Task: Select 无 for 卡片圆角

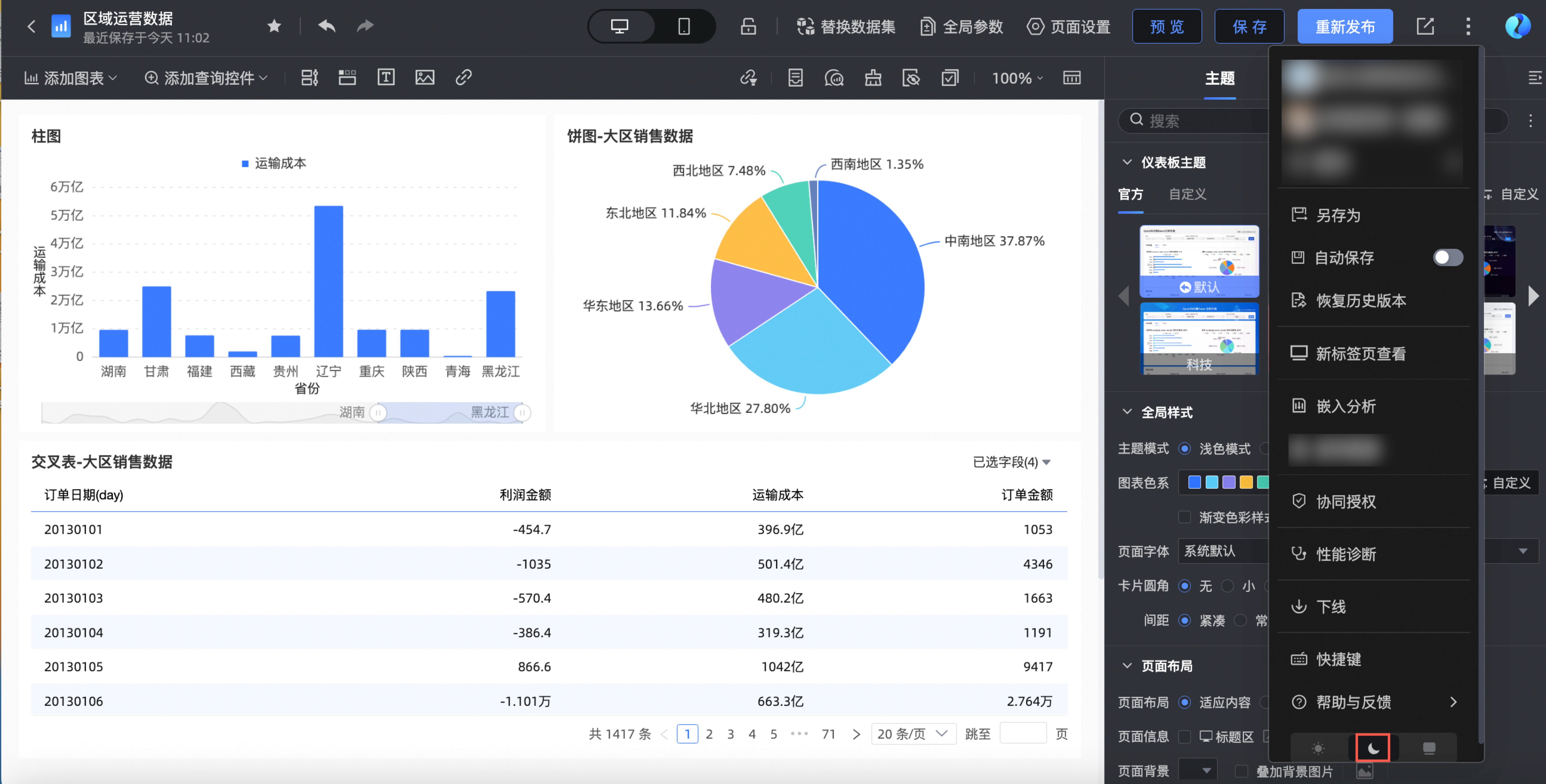Action: click(1185, 585)
